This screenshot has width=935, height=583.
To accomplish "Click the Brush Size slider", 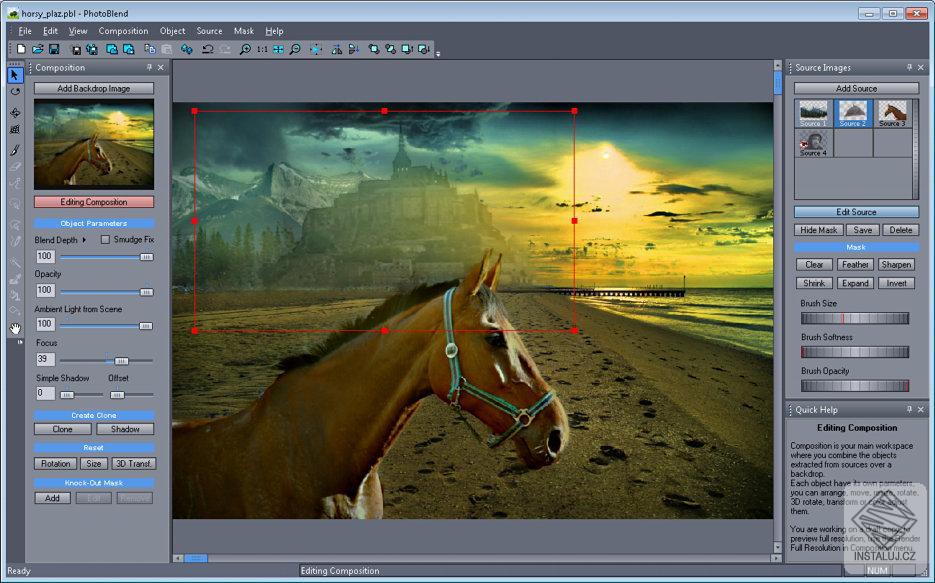I will pyautogui.click(x=855, y=318).
